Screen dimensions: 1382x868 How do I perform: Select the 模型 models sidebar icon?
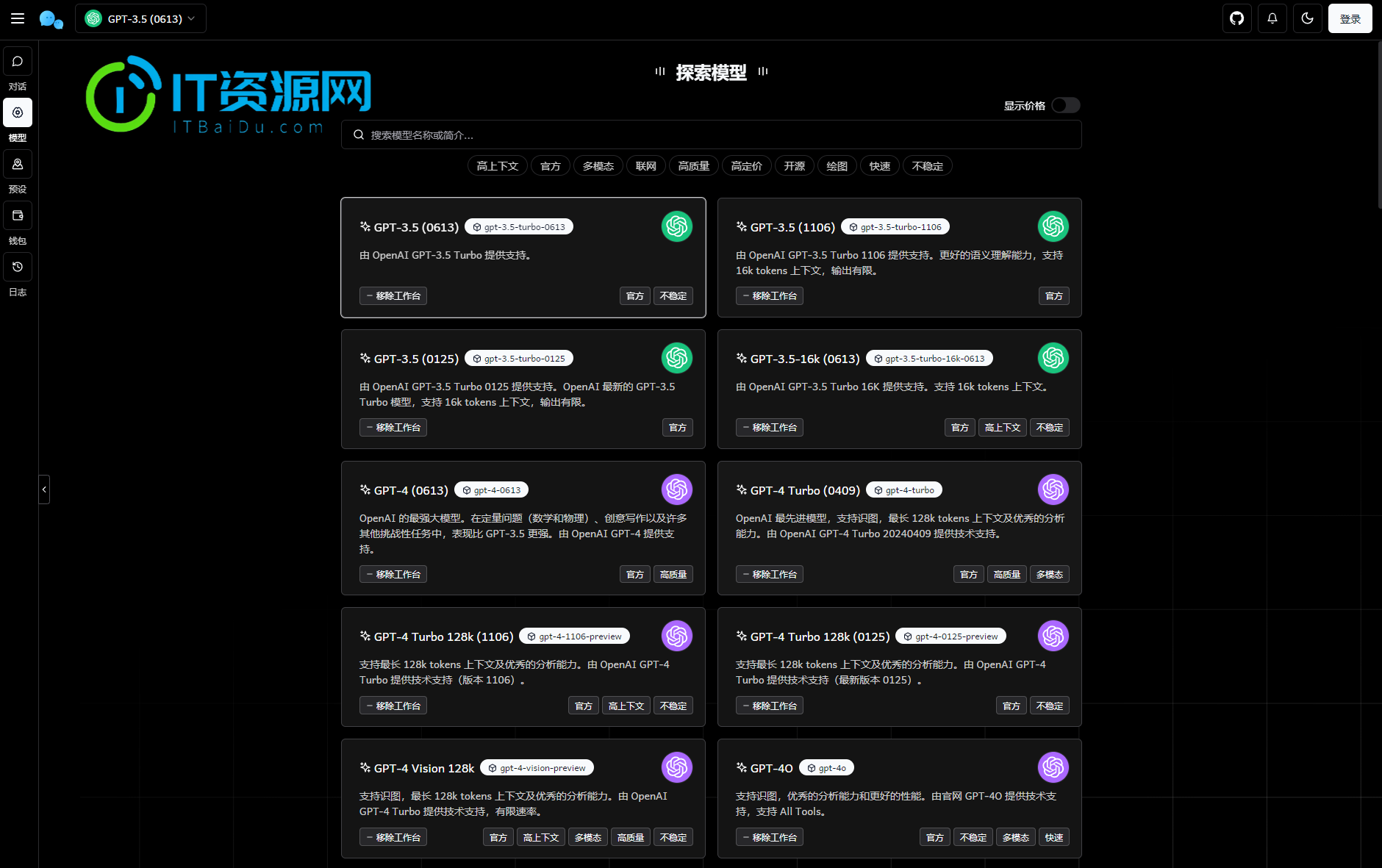click(18, 113)
